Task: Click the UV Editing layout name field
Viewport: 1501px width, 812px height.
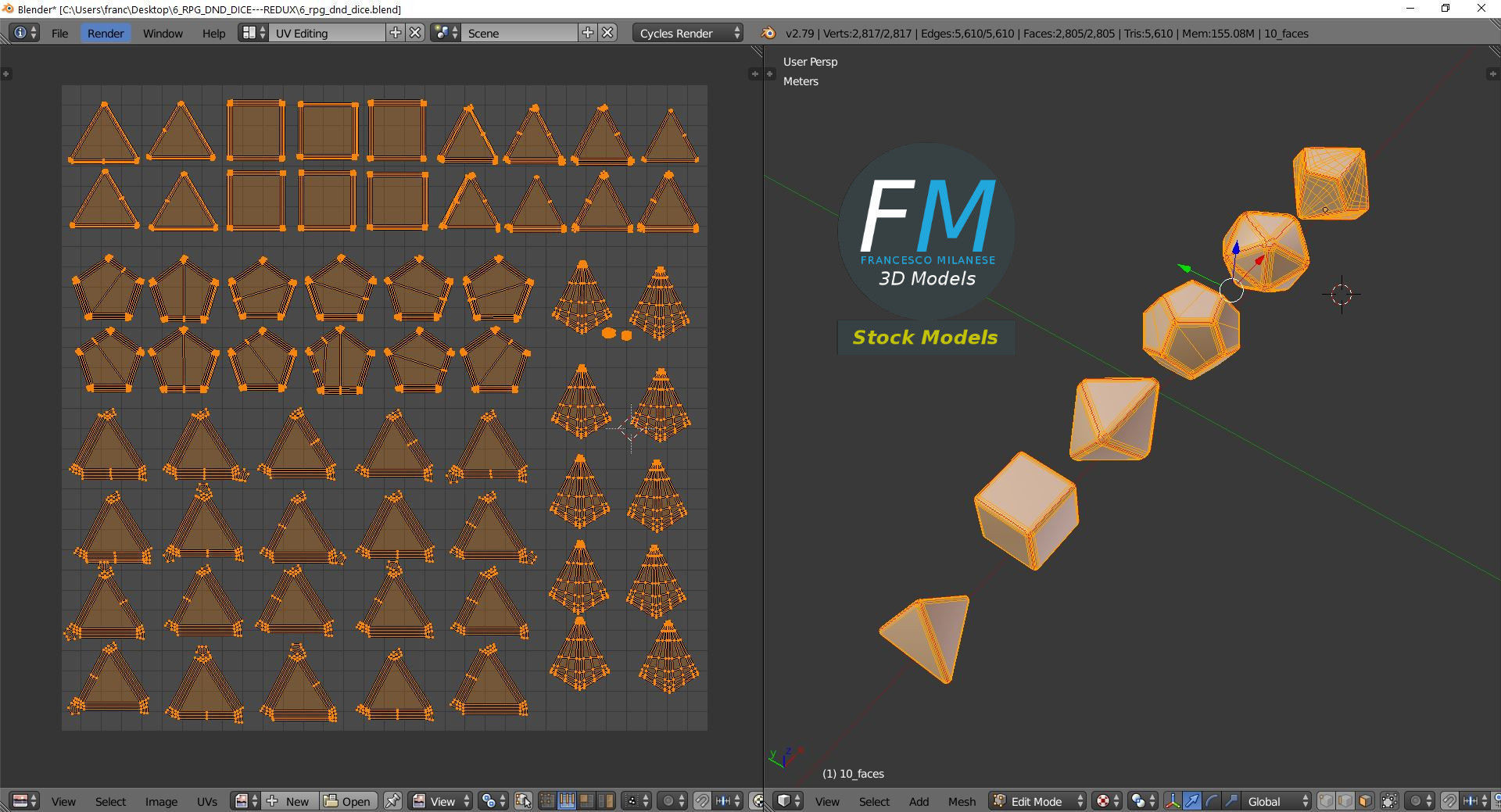Action: [x=328, y=33]
